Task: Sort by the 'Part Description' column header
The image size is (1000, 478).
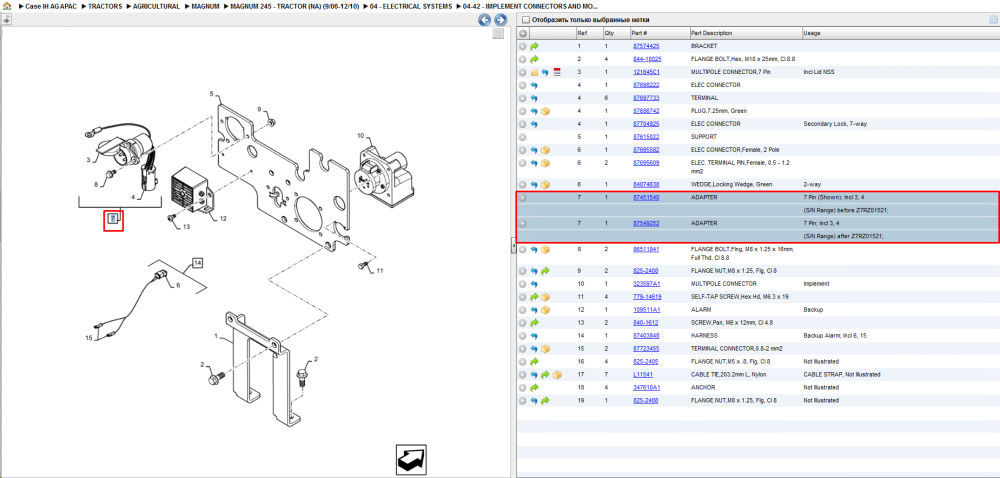Action: (x=745, y=33)
